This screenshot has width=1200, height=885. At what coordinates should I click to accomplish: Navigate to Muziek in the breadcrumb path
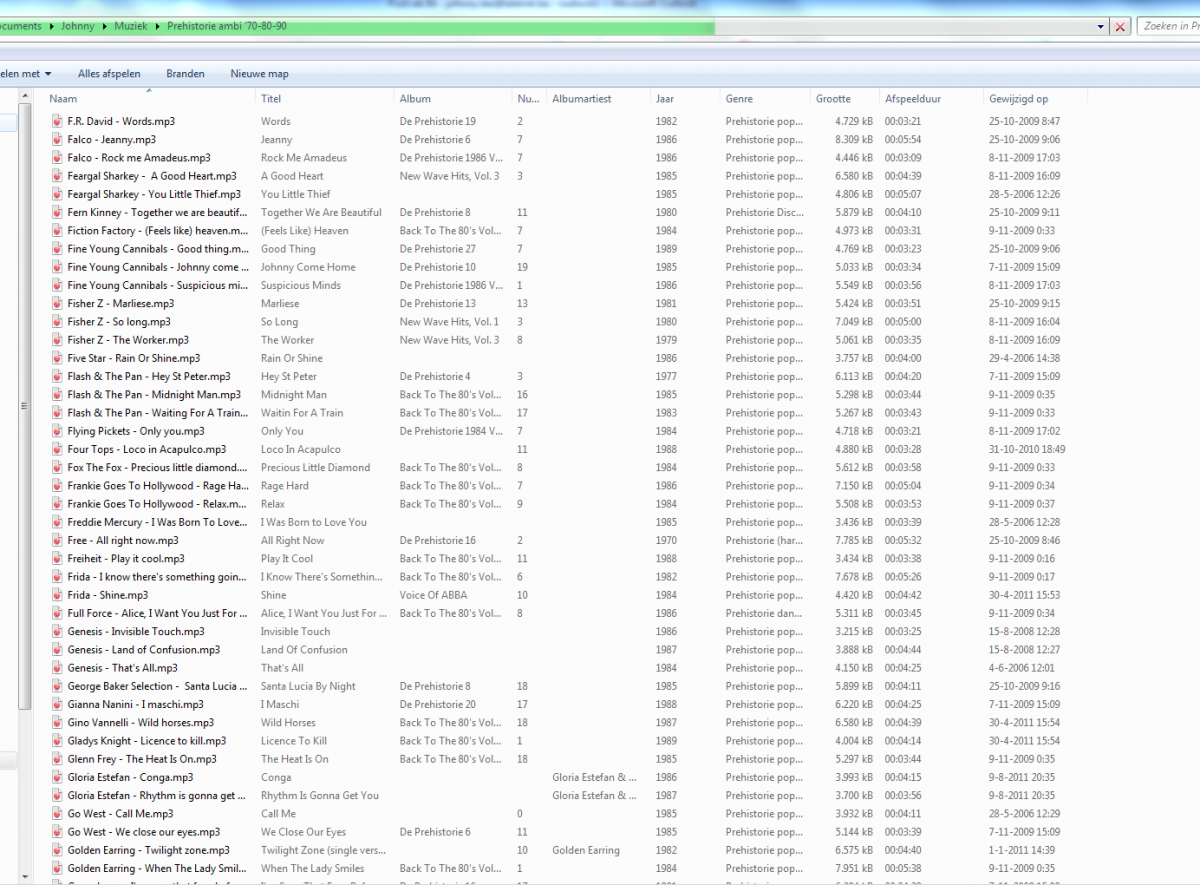click(x=130, y=26)
